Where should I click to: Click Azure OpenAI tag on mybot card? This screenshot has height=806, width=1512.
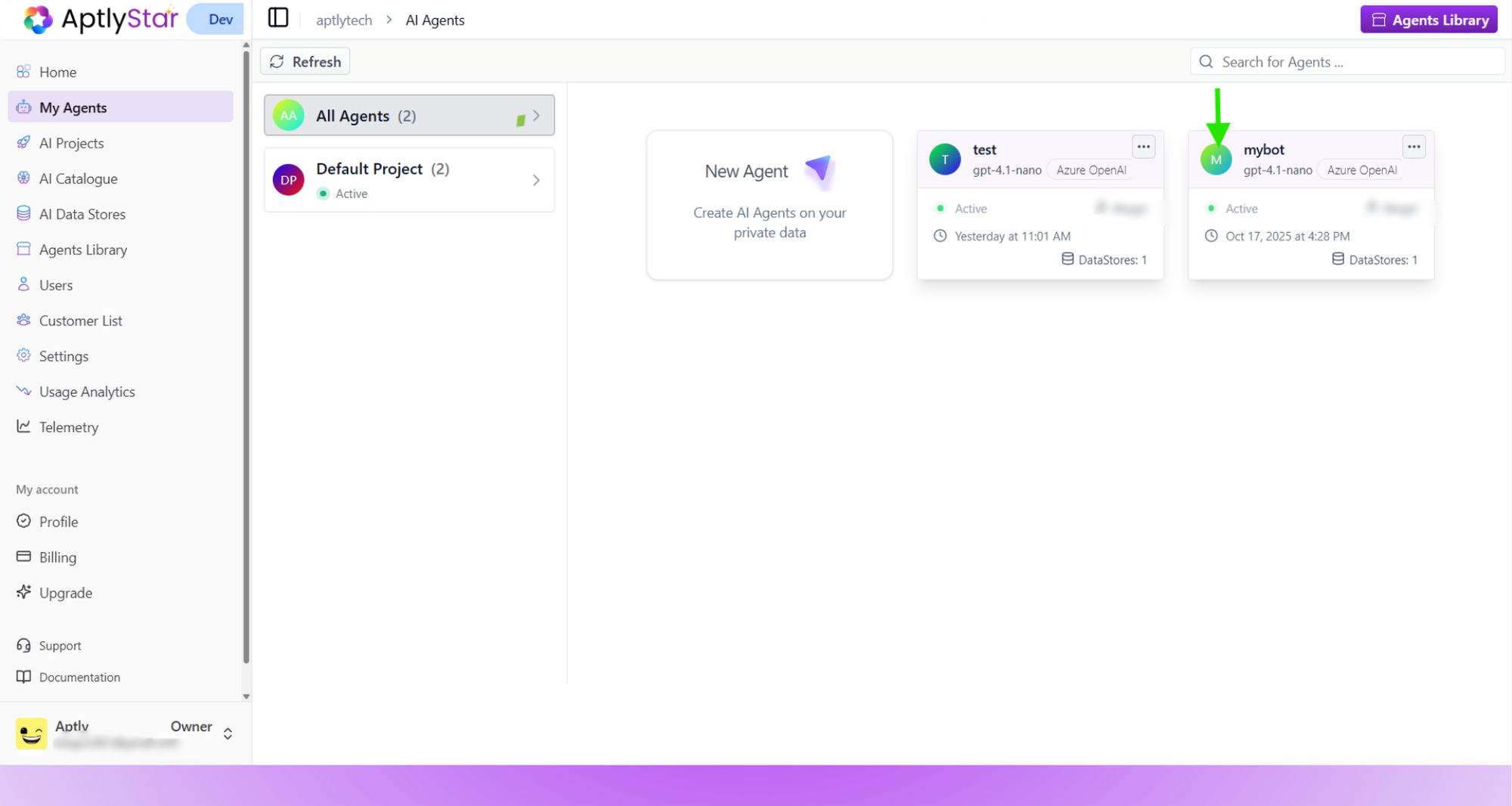pos(1362,170)
